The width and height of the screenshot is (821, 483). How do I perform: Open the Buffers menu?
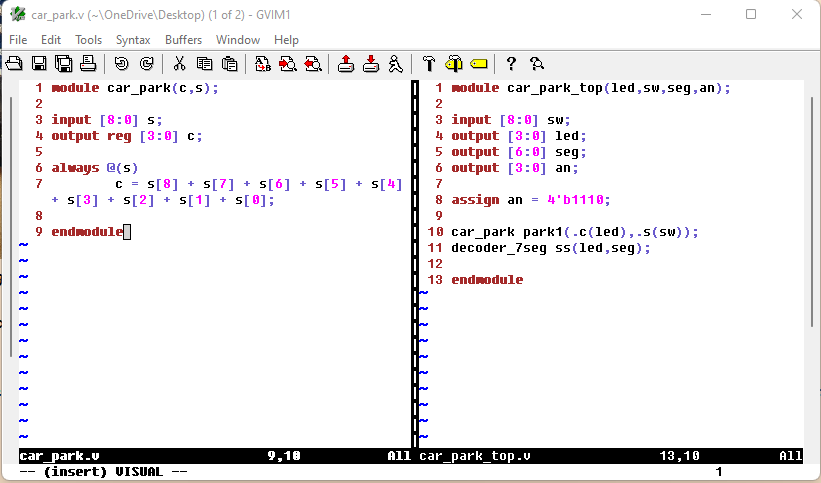(x=183, y=40)
